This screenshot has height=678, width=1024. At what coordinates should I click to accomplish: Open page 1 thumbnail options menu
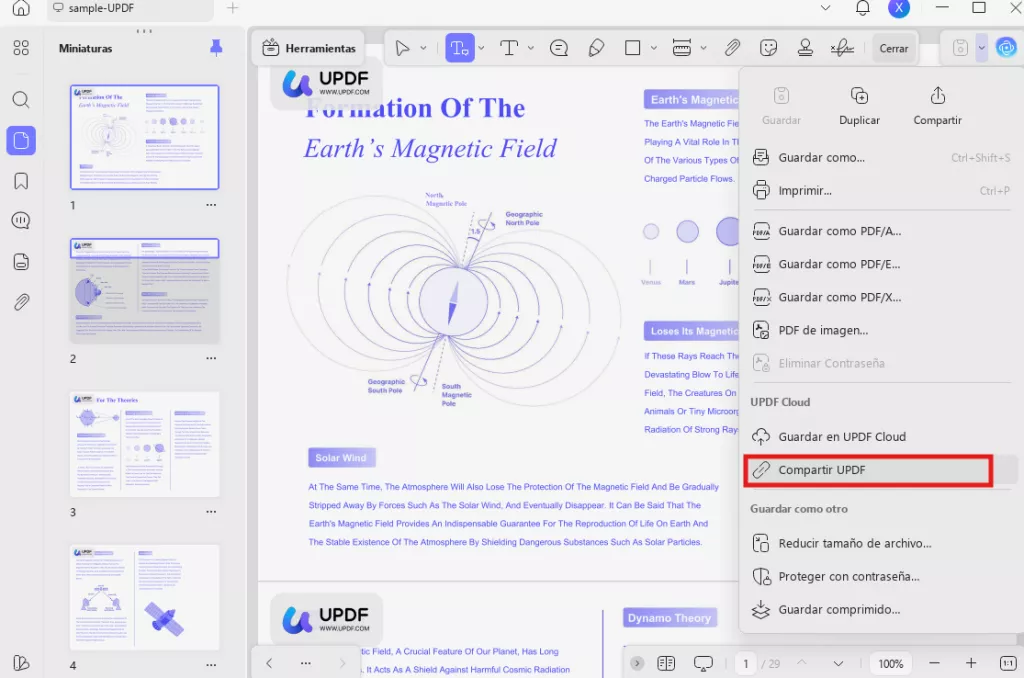[x=211, y=204]
